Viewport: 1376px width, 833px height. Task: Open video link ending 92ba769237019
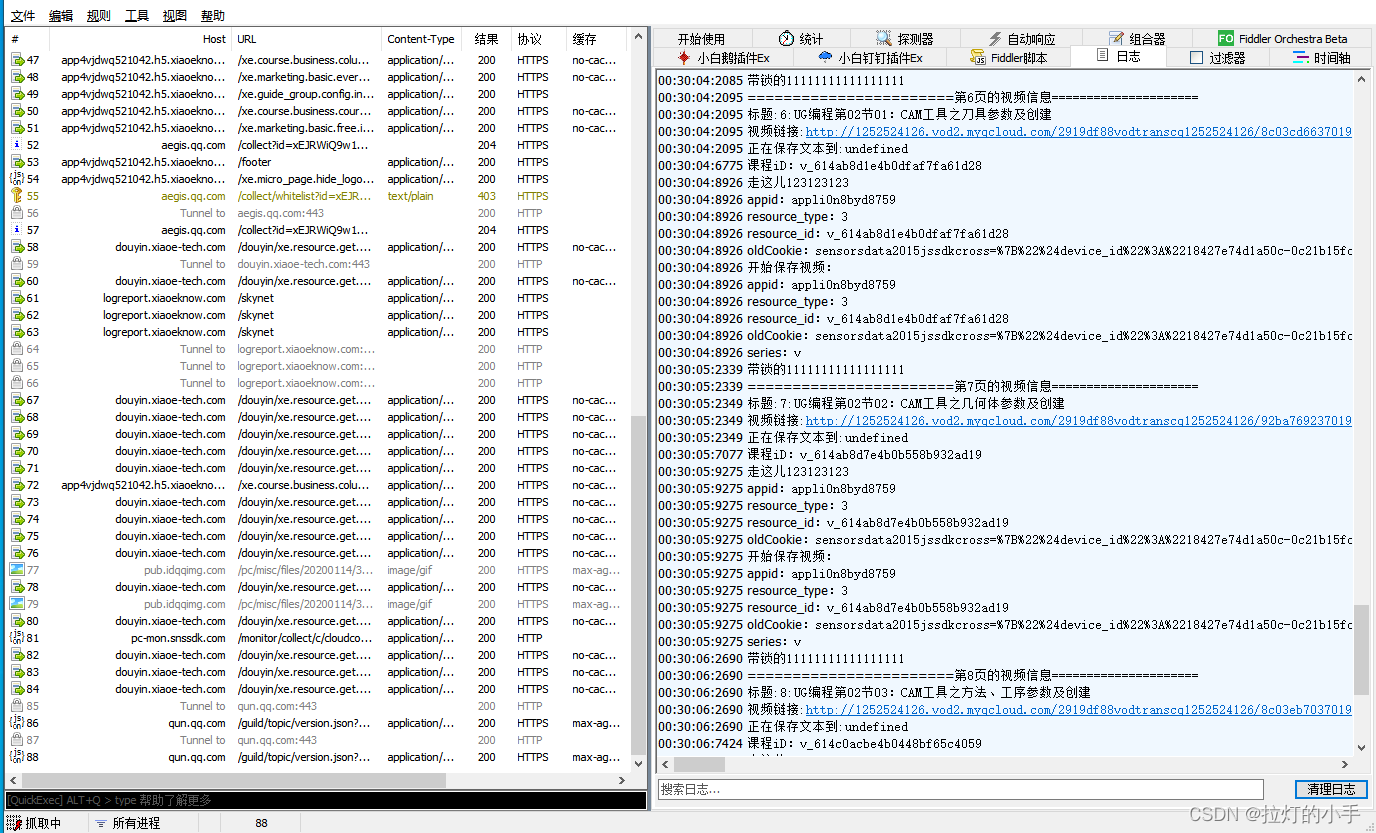pos(1078,420)
